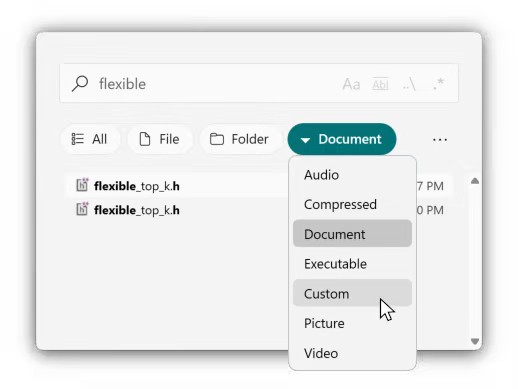Select the All filter
The image size is (518, 389).
pos(90,139)
